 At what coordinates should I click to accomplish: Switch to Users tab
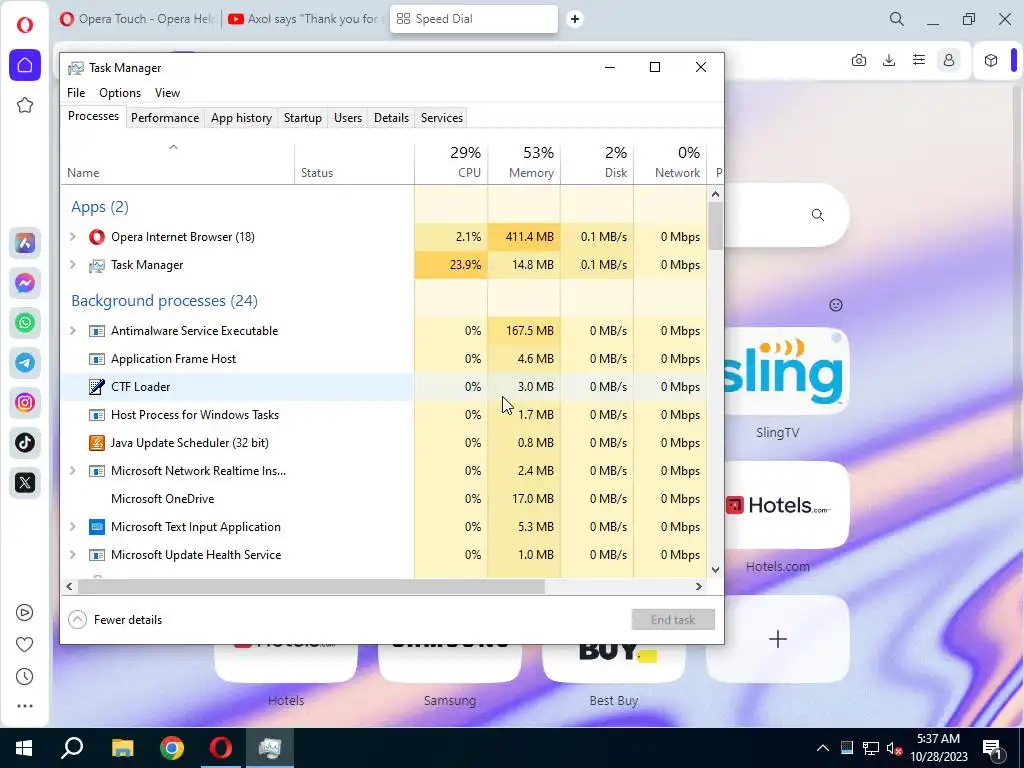[347, 118]
